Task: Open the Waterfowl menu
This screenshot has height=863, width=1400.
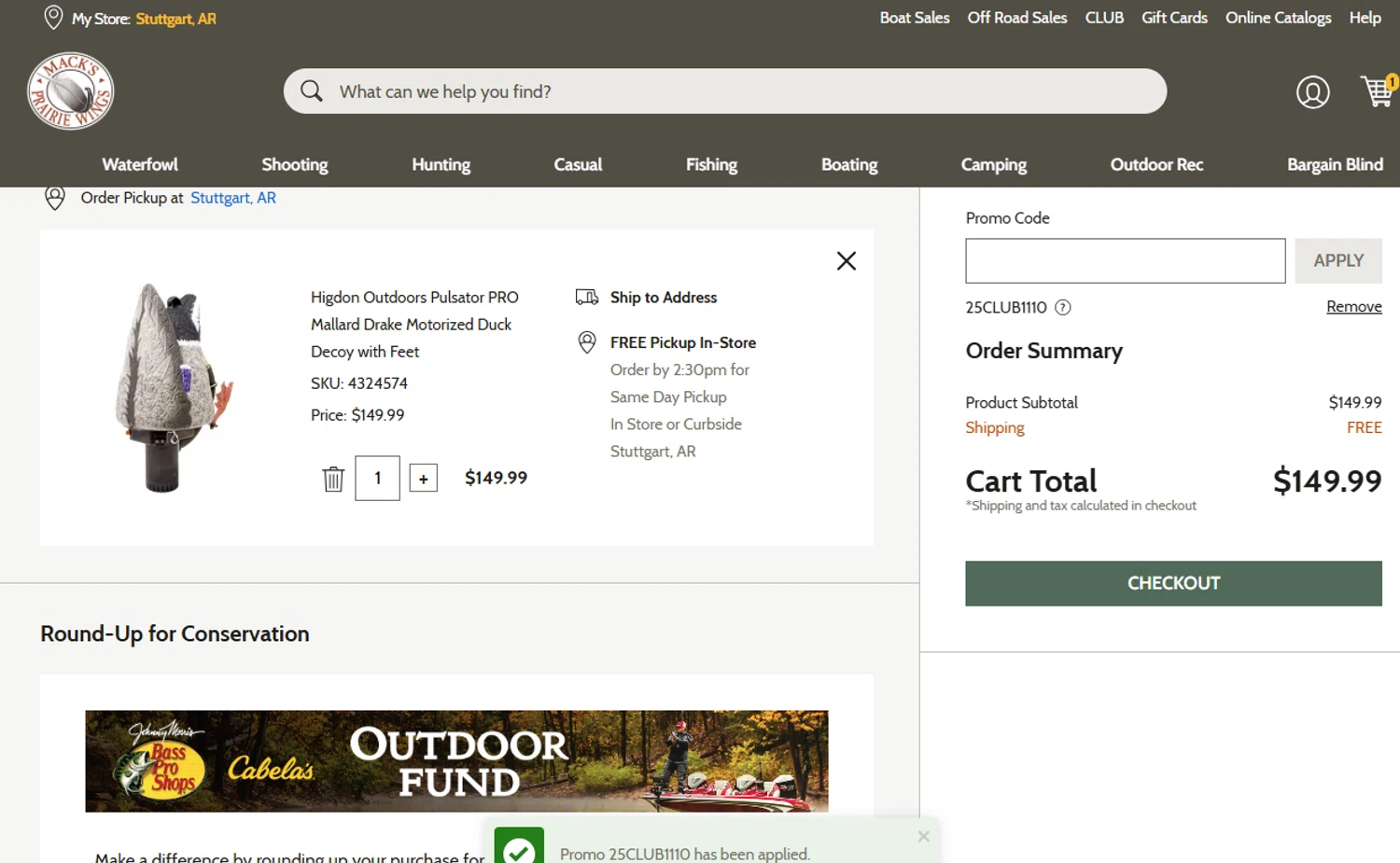Action: pos(140,164)
